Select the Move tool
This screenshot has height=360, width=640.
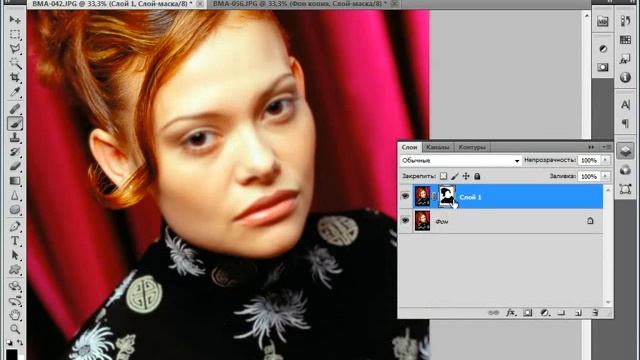[x=15, y=19]
